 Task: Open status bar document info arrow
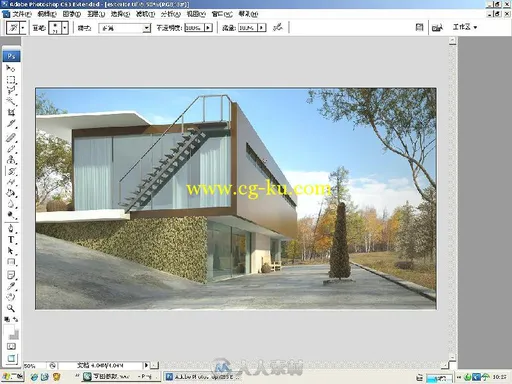146,365
